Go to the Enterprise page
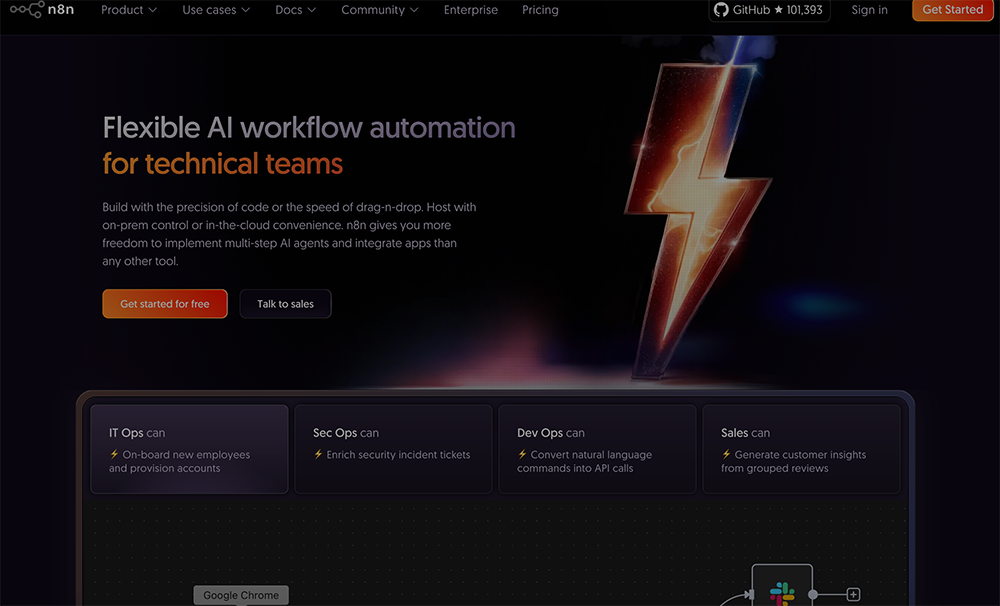Viewport: 1000px width, 606px height. (471, 10)
